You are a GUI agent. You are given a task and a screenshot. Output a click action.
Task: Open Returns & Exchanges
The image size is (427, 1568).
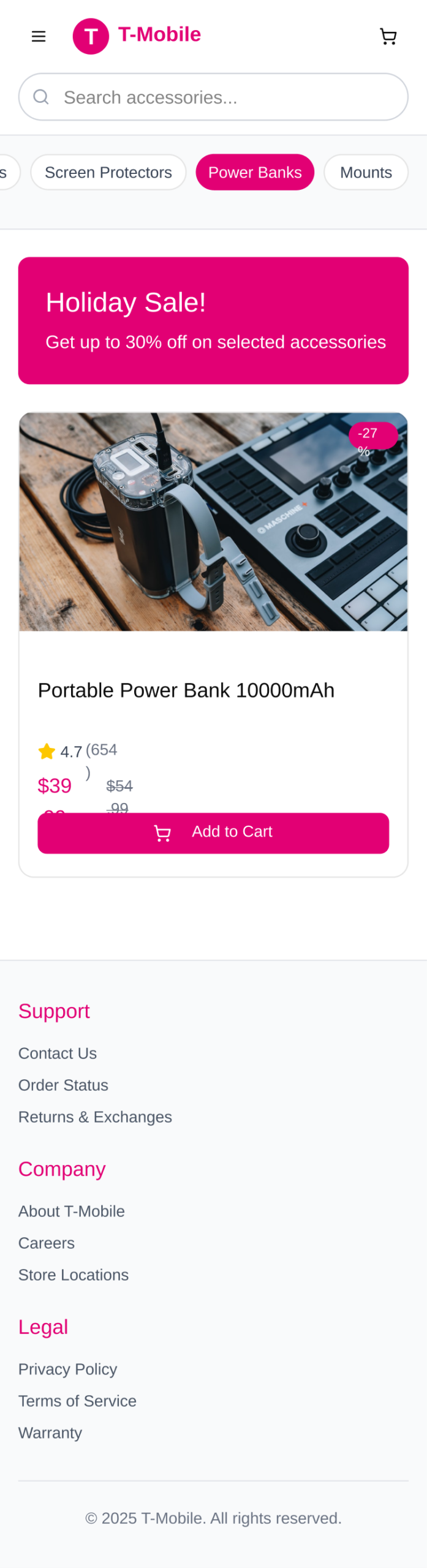pos(95,1117)
